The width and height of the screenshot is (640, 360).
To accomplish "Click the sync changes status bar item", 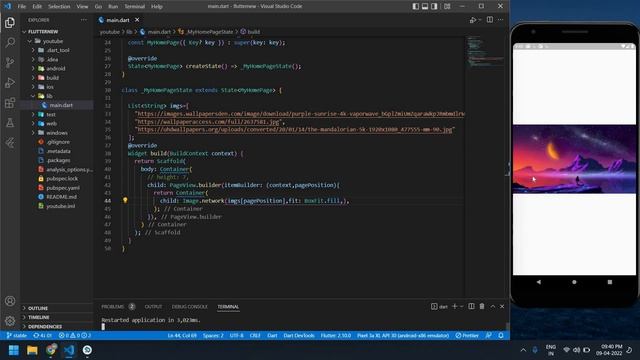I will tap(42, 335).
